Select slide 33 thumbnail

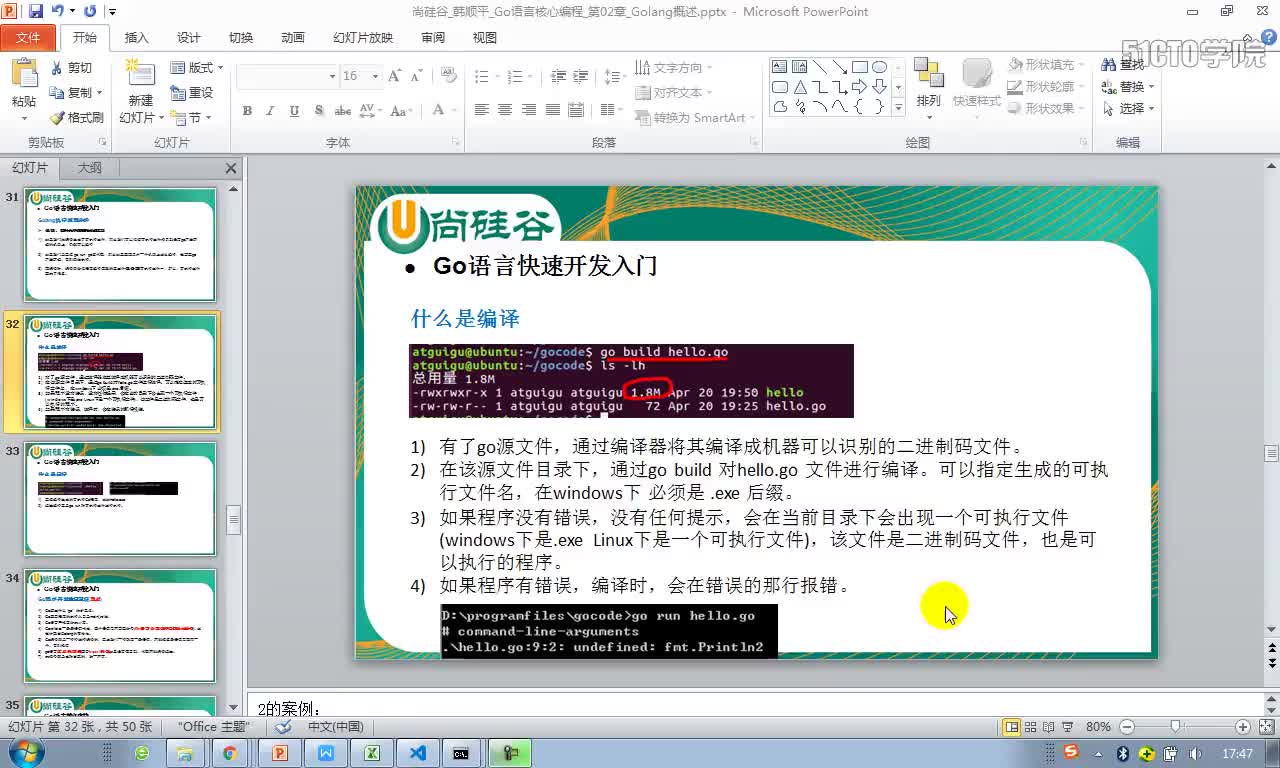[x=120, y=498]
